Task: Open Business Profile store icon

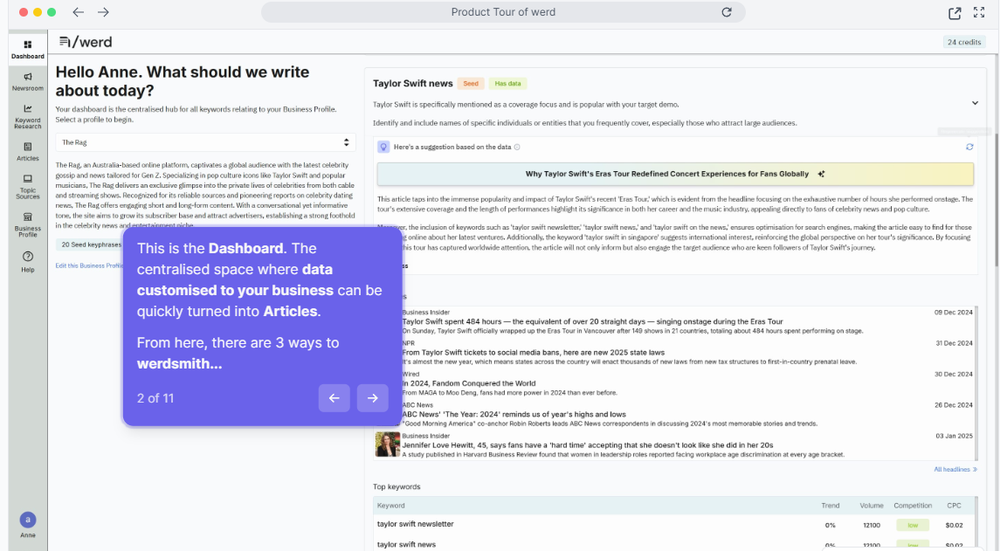Action: pyautogui.click(x=27, y=225)
